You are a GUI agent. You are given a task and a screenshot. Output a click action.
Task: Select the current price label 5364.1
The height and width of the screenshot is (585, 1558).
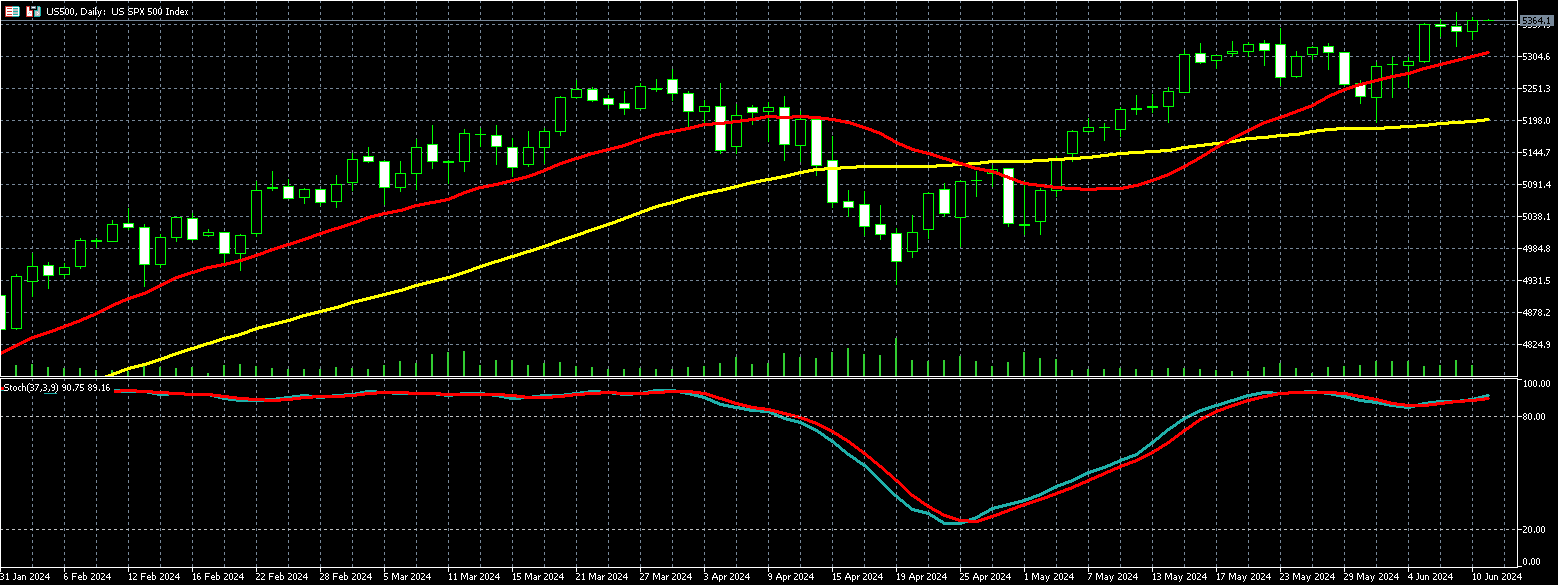click(1534, 20)
